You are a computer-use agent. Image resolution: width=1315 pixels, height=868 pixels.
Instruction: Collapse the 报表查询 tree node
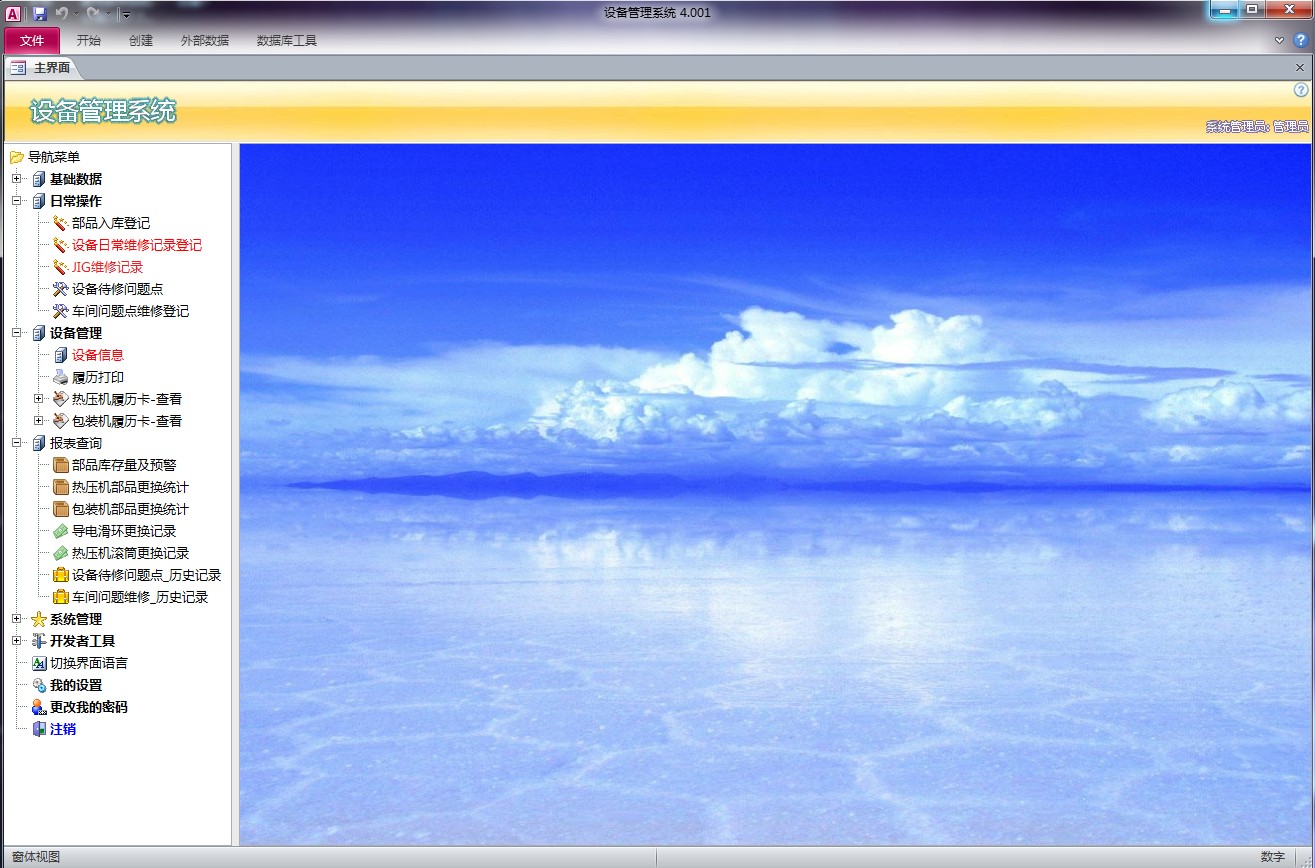click(x=16, y=443)
